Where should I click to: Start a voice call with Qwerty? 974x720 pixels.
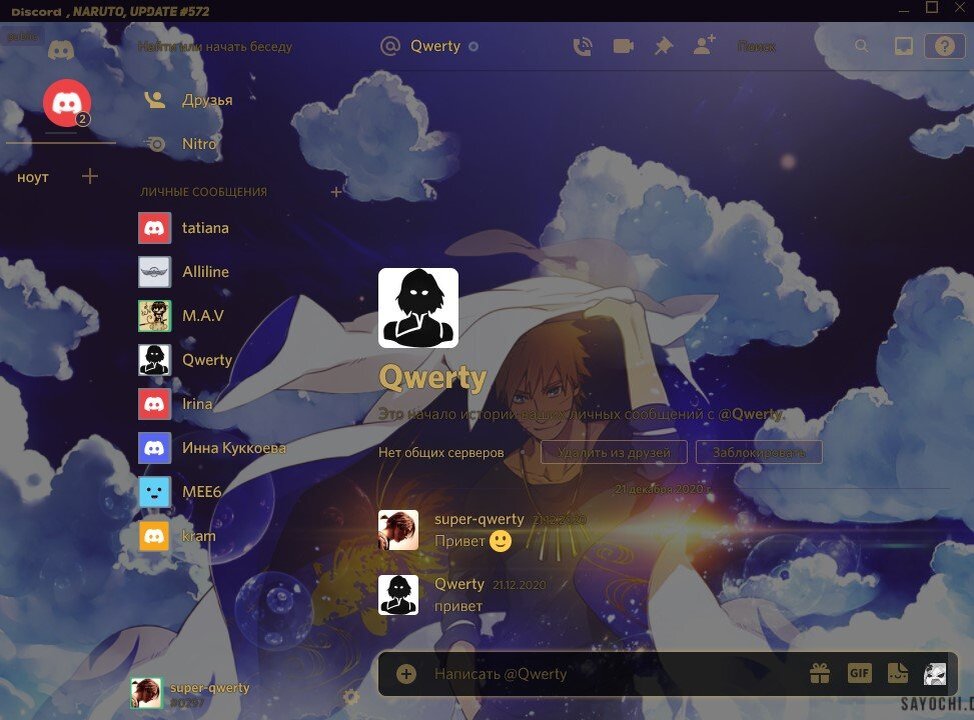[x=582, y=47]
